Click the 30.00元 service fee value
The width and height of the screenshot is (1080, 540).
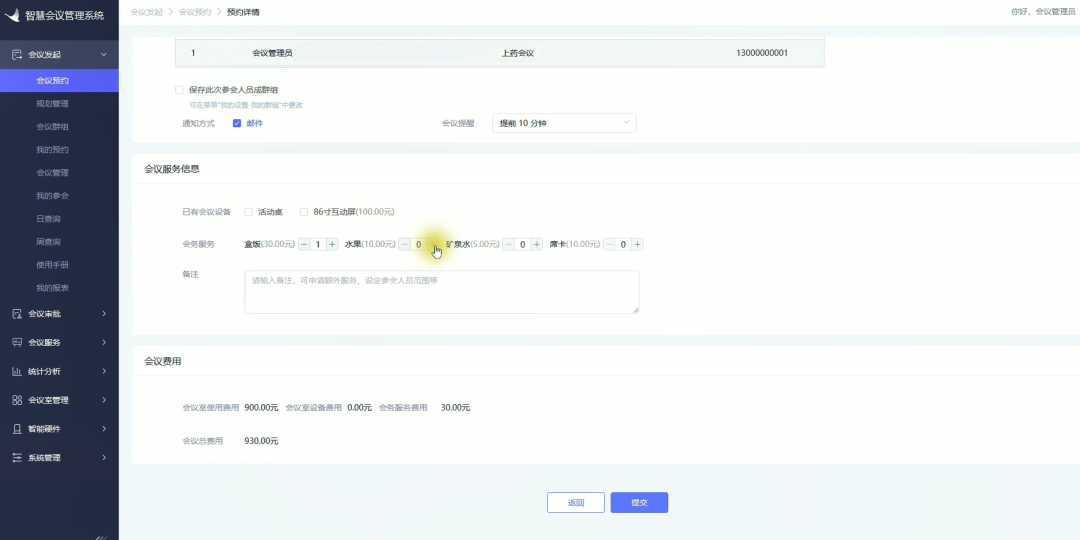point(455,408)
